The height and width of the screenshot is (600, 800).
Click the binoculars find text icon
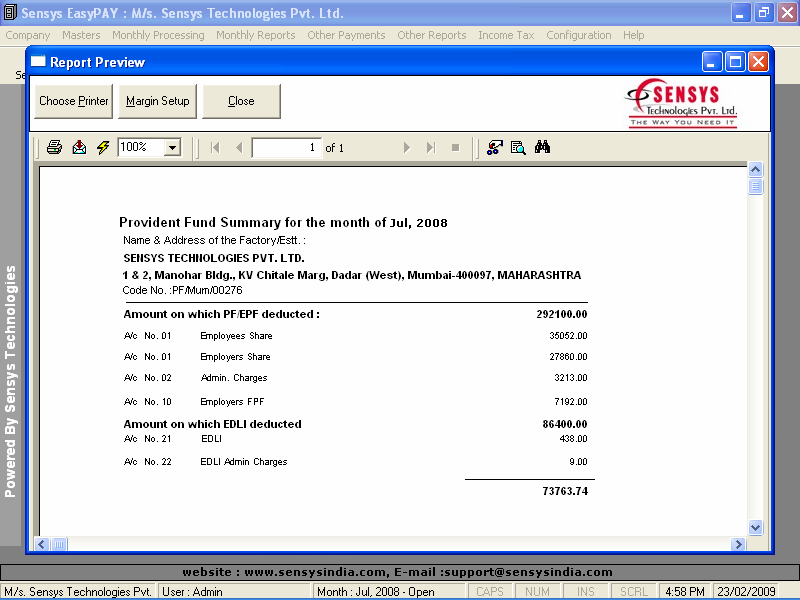(x=542, y=147)
